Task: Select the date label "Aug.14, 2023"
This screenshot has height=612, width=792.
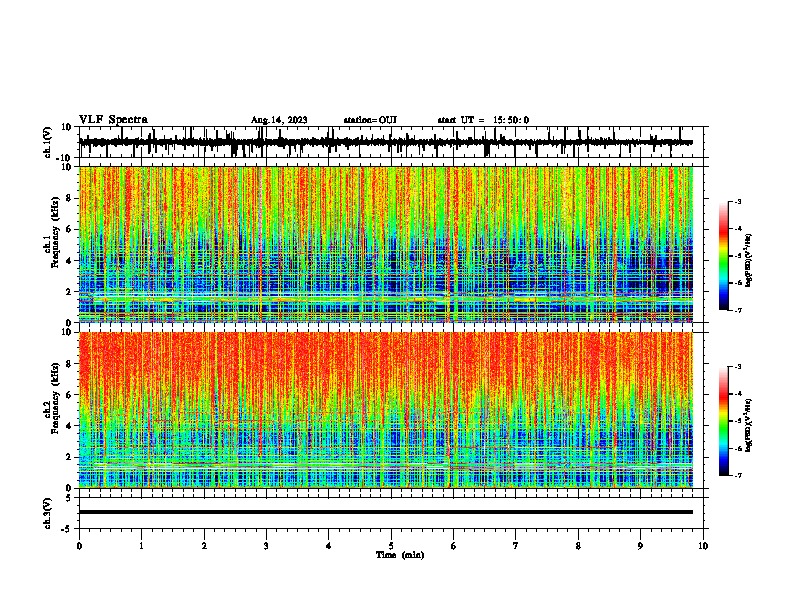Action: (x=279, y=120)
